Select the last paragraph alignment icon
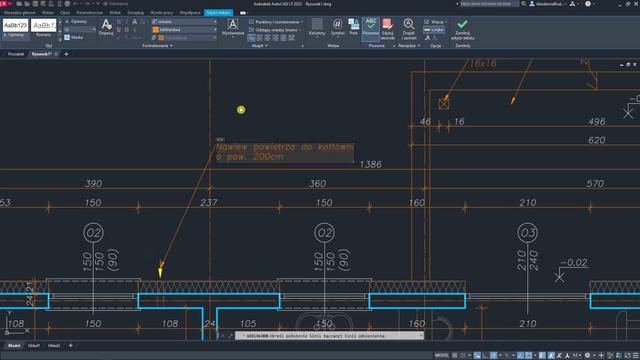 click(291, 38)
